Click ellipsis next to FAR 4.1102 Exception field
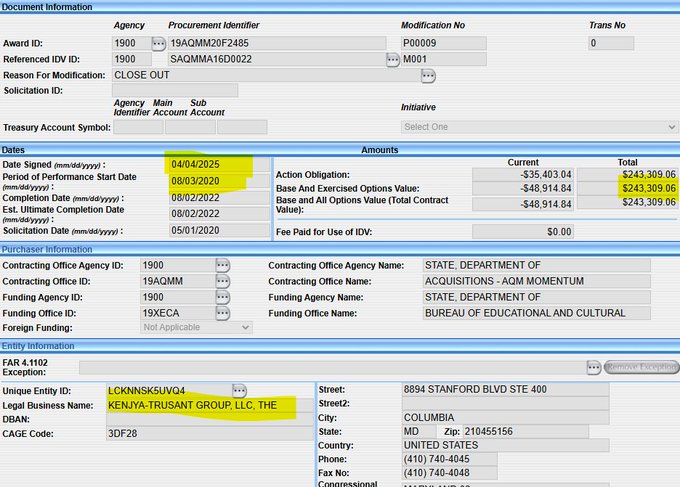This screenshot has height=487, width=680. point(594,367)
